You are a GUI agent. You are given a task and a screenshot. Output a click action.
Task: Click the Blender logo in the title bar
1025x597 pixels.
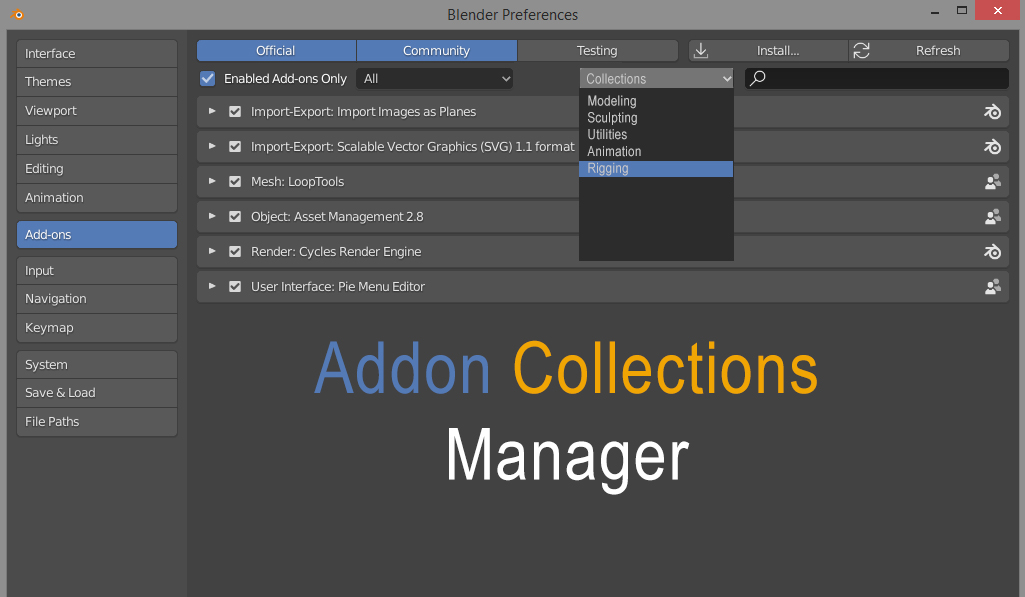pyautogui.click(x=18, y=14)
